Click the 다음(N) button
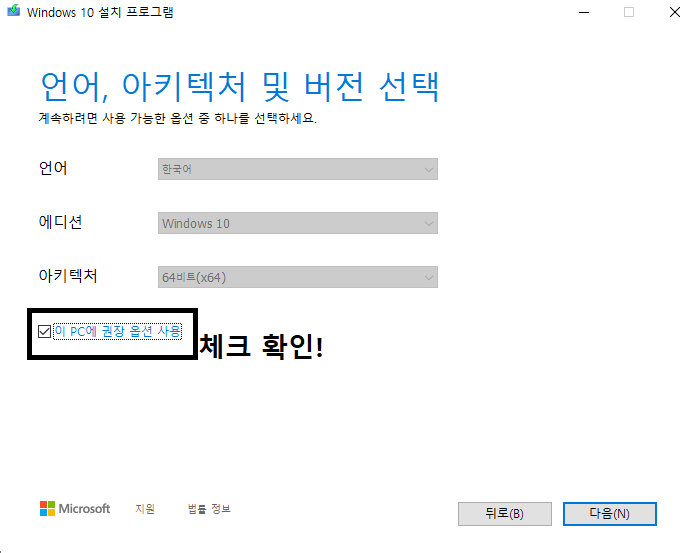Screen dimensions: 693x553 pos(609,514)
